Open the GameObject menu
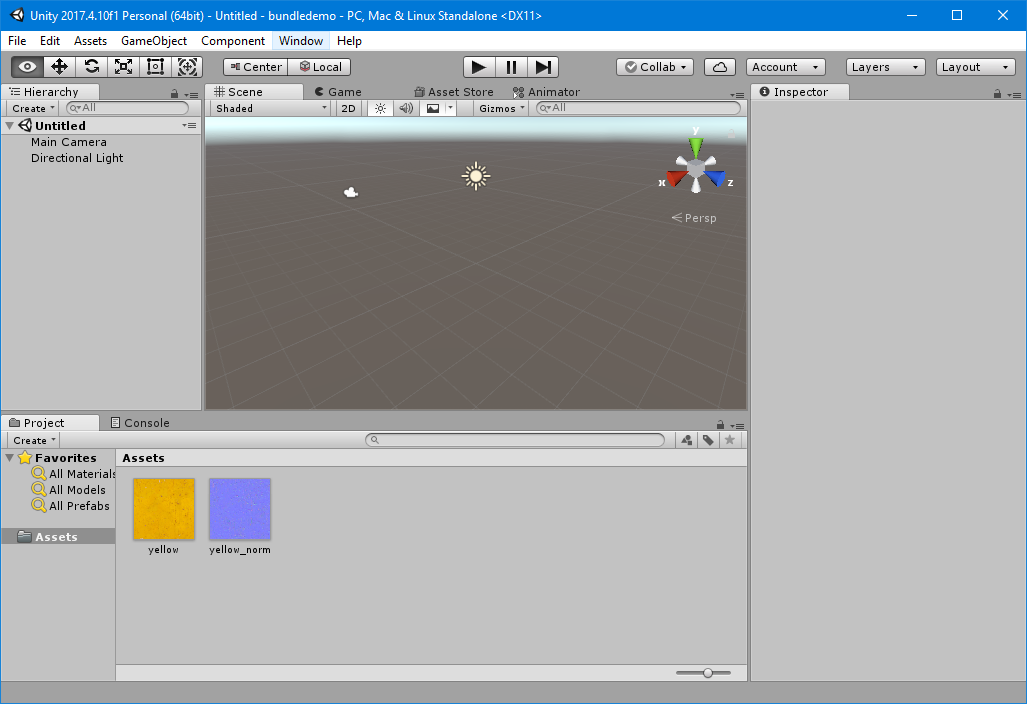 pyautogui.click(x=154, y=41)
